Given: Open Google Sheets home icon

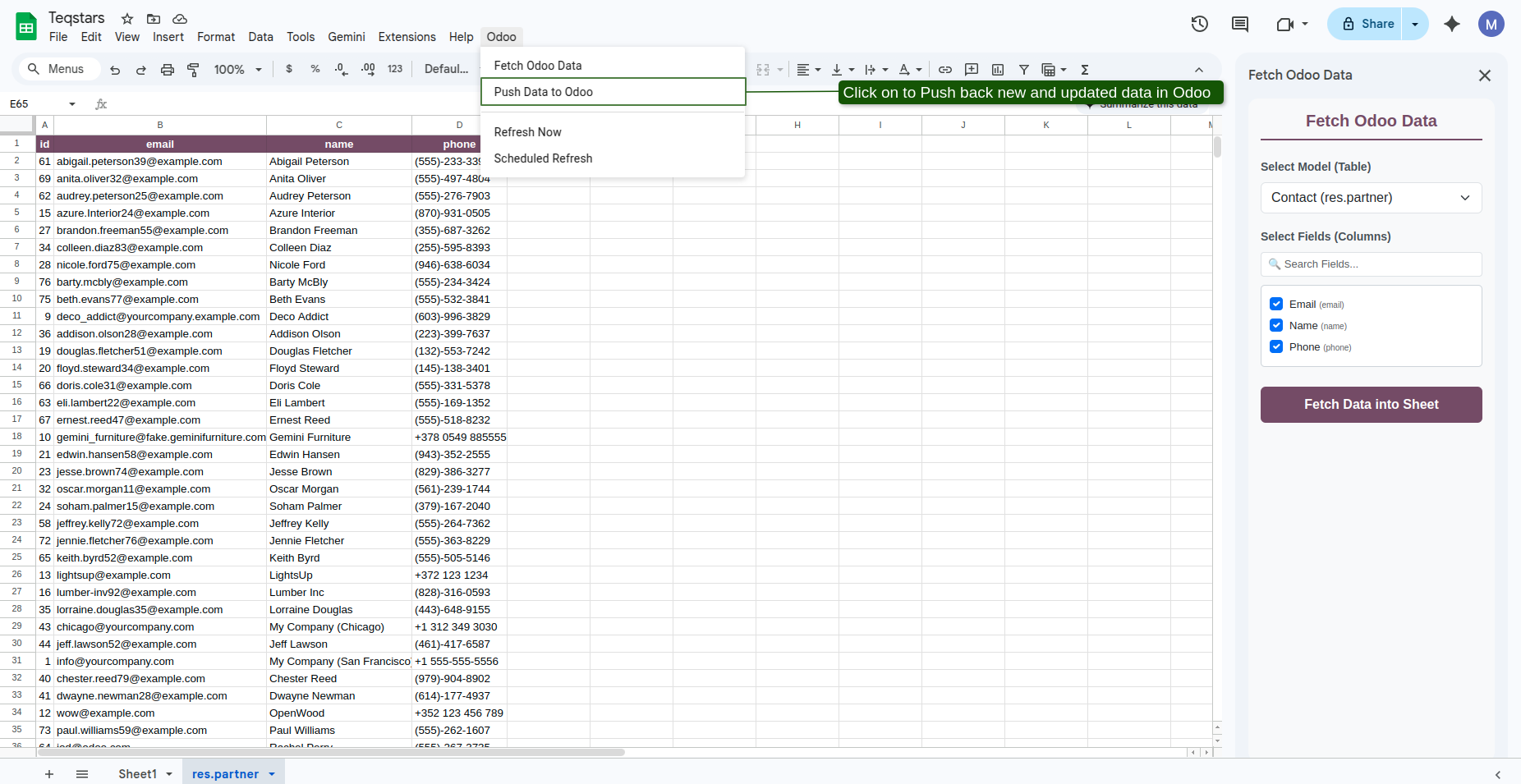Looking at the screenshot, I should tap(26, 26).
